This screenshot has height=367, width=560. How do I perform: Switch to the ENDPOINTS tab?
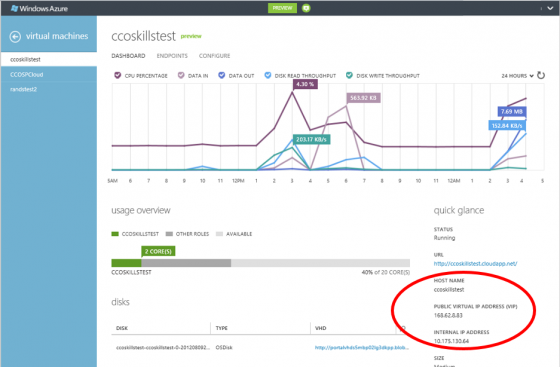point(172,56)
